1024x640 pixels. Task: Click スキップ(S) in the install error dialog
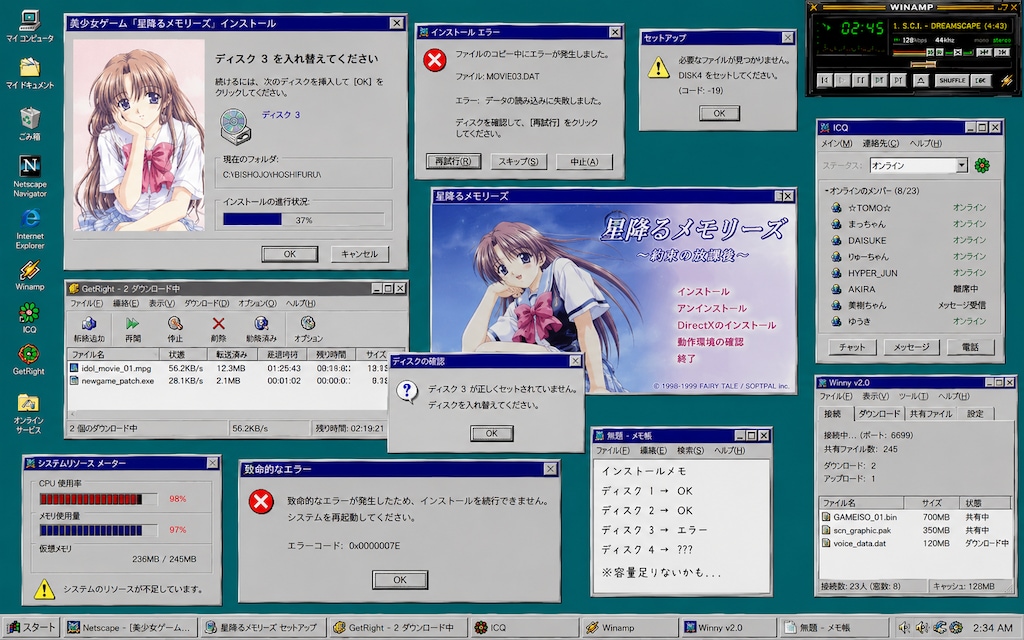click(x=519, y=161)
